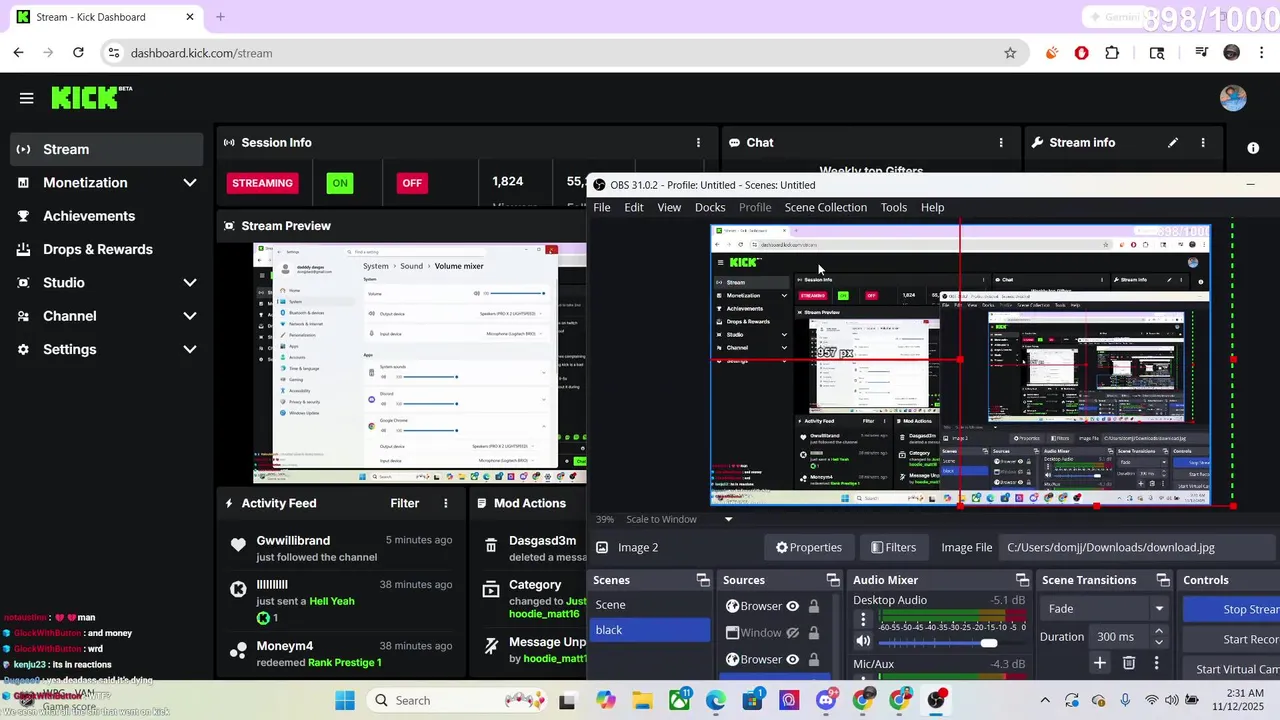Pop out the OBS Scenes dock
The height and width of the screenshot is (720, 1280).
click(703, 580)
